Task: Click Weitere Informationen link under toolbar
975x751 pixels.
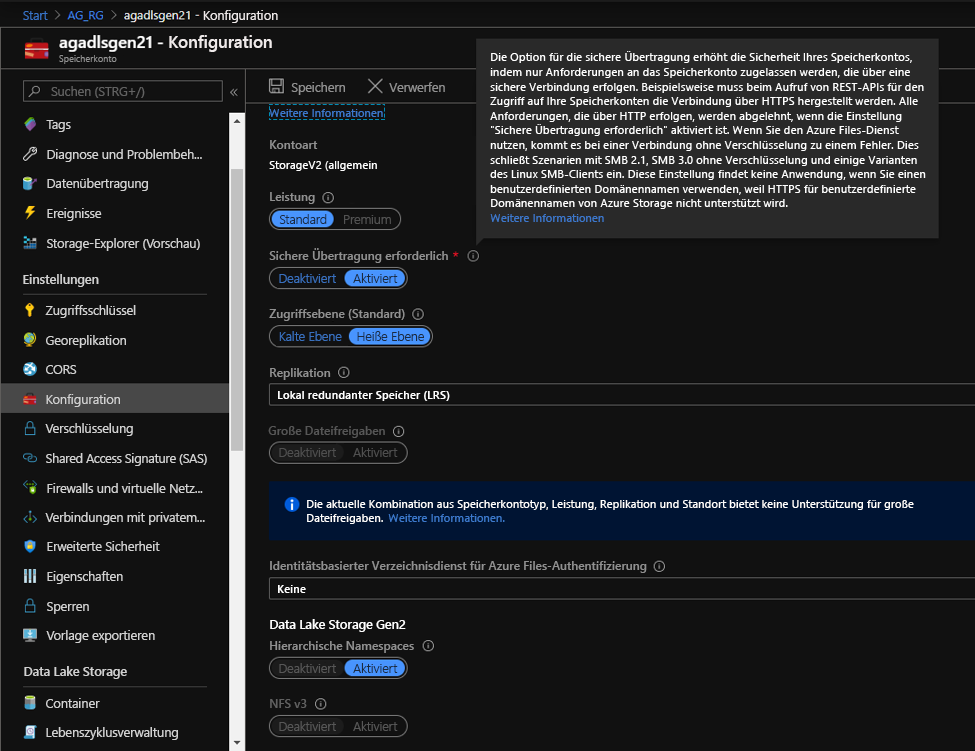Action: point(326,113)
